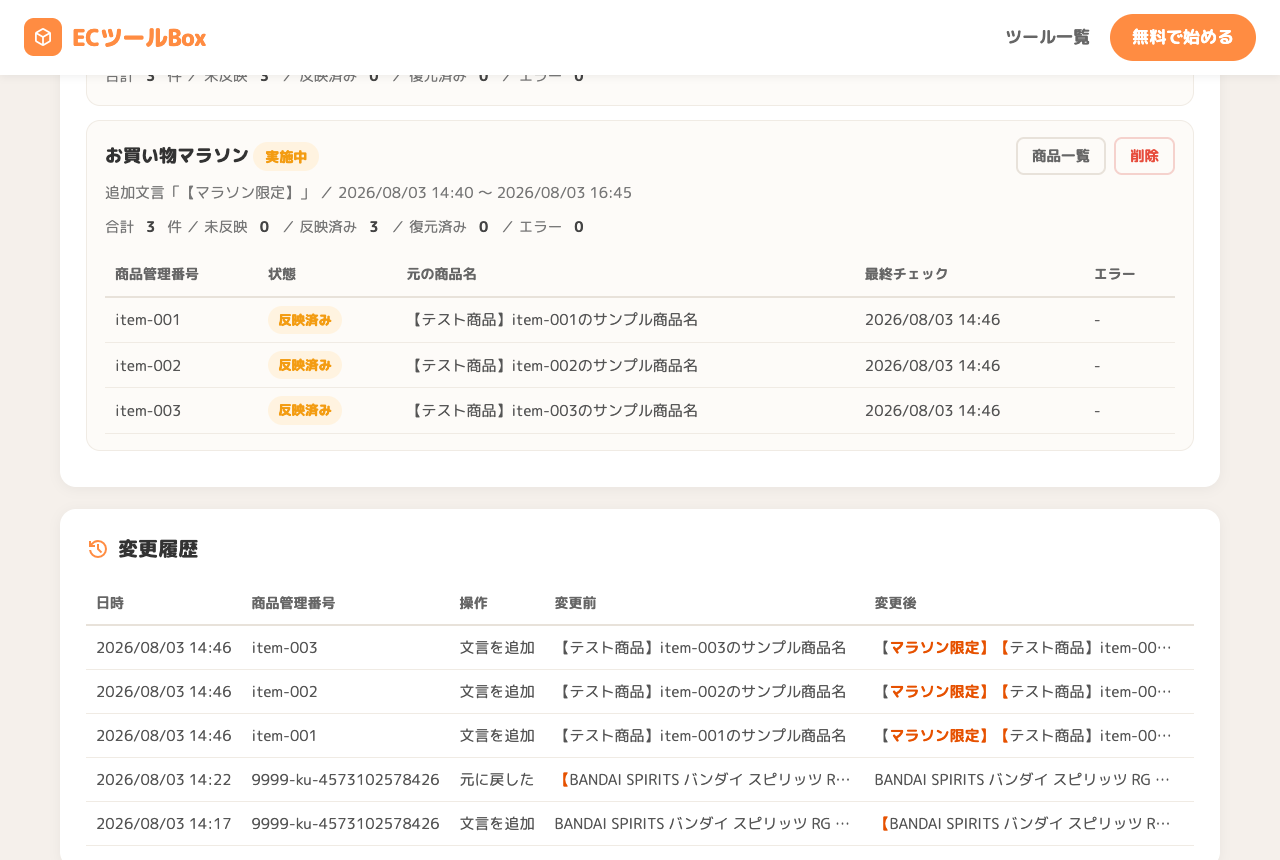Open the ツール一覧 navigation link
Image resolution: width=1280 pixels, height=860 pixels.
(1047, 37)
